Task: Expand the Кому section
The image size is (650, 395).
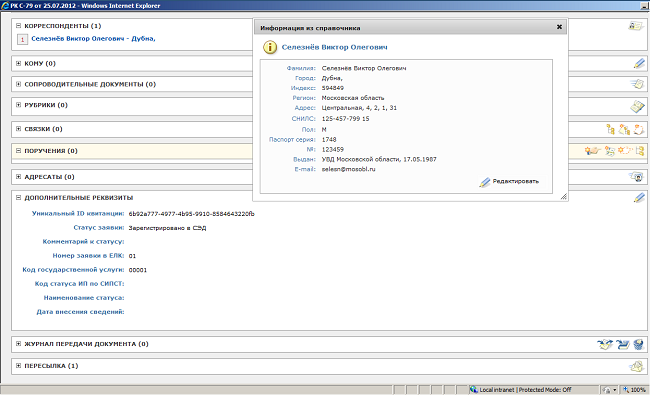Action: 18,63
